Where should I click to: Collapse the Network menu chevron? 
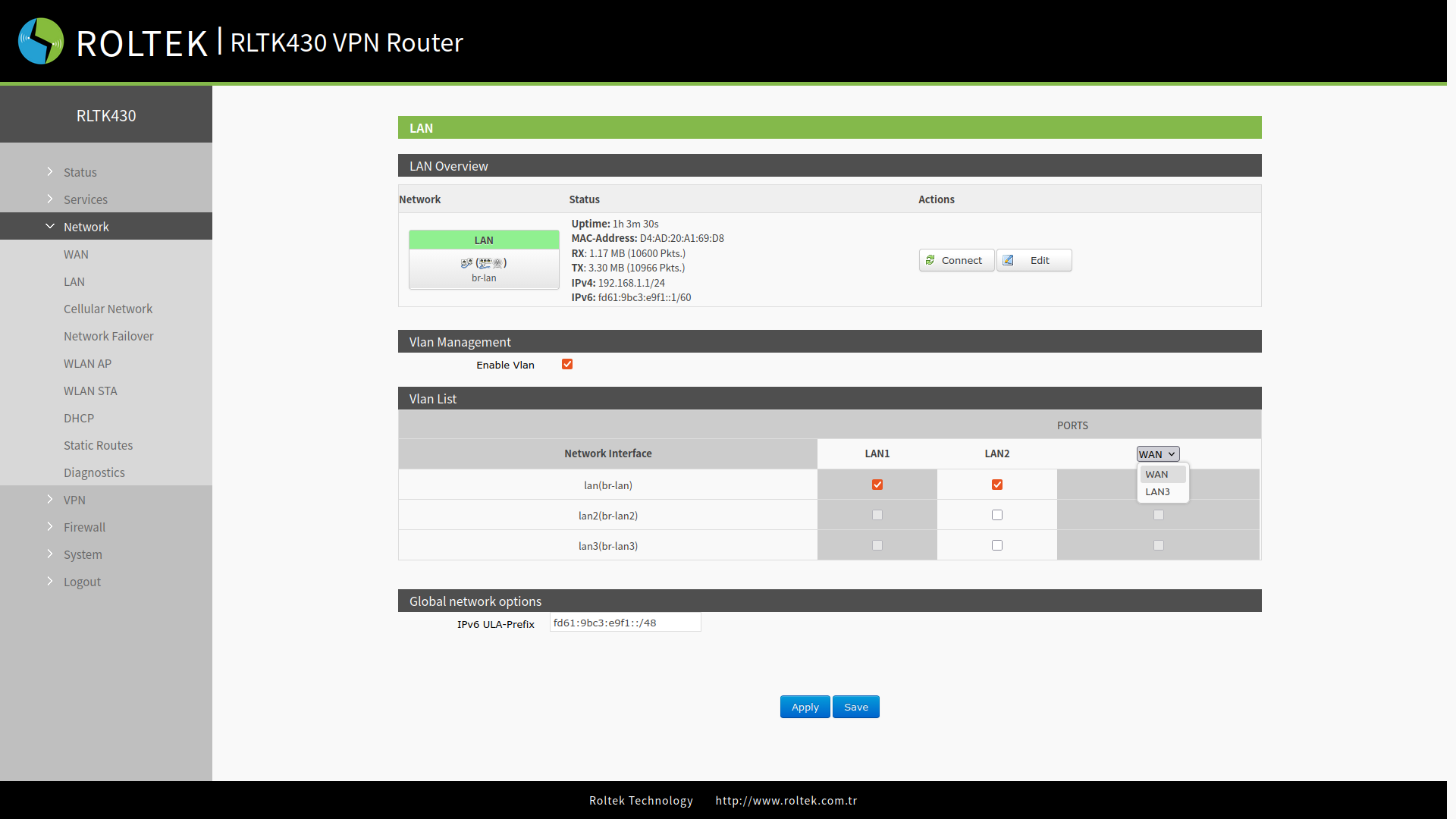[50, 226]
